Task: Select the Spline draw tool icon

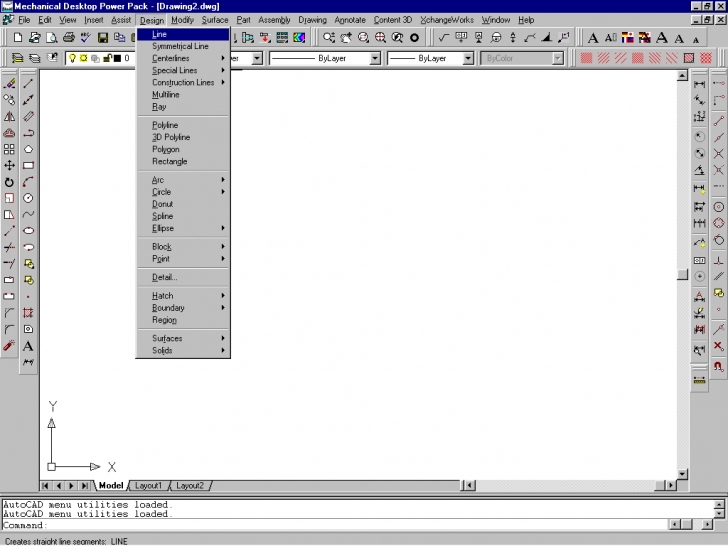Action: click(28, 214)
